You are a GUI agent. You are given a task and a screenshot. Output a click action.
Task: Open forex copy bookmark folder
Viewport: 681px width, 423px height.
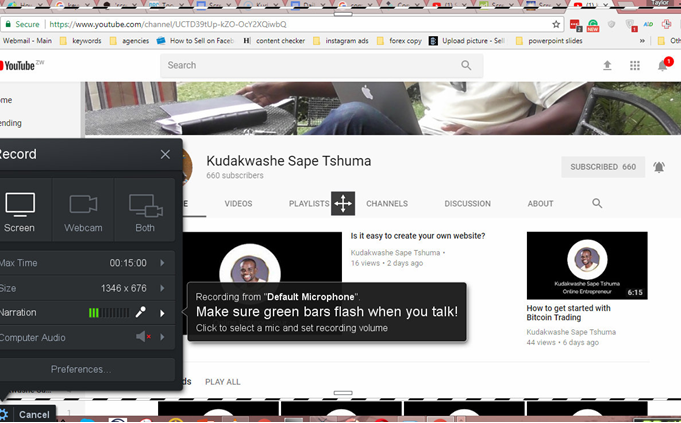tap(399, 41)
